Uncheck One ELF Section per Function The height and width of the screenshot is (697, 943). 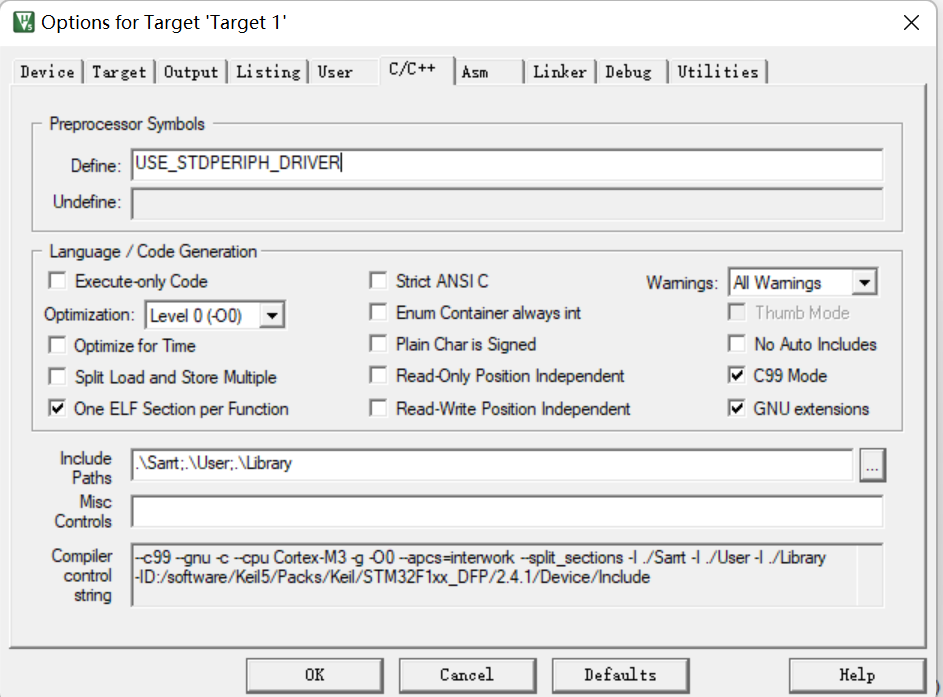pos(57,408)
